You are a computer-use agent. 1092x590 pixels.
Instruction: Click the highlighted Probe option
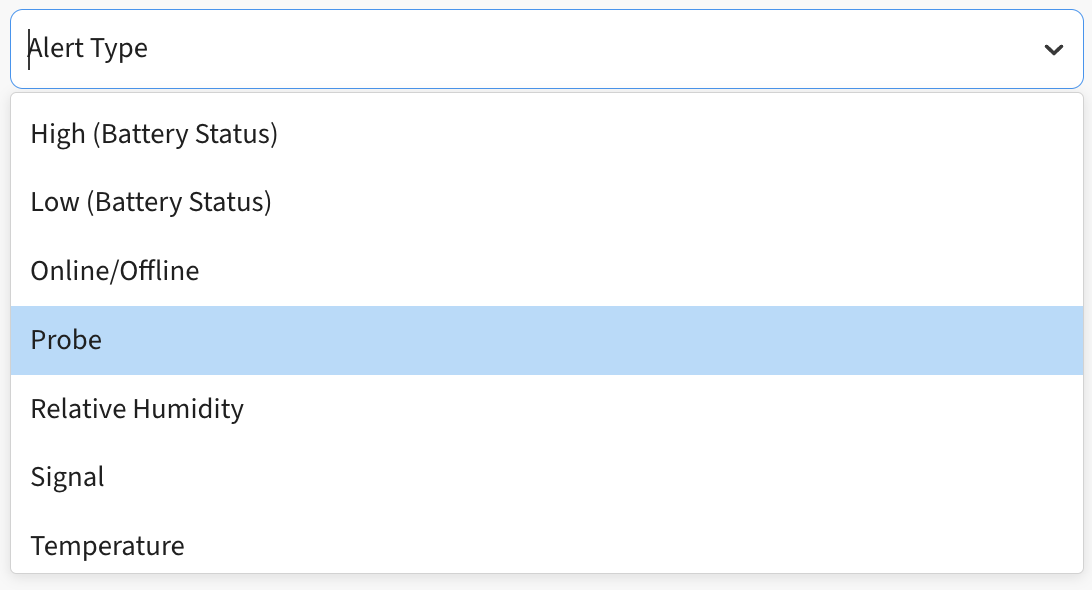65,340
